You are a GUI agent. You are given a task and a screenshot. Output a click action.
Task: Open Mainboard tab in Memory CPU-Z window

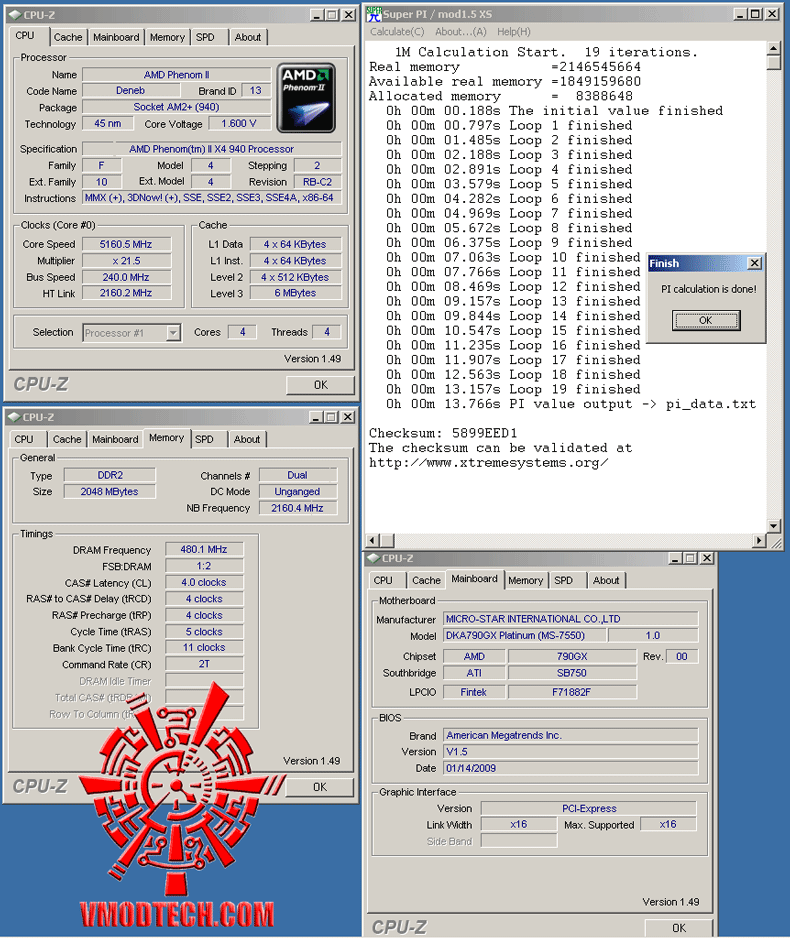point(115,439)
